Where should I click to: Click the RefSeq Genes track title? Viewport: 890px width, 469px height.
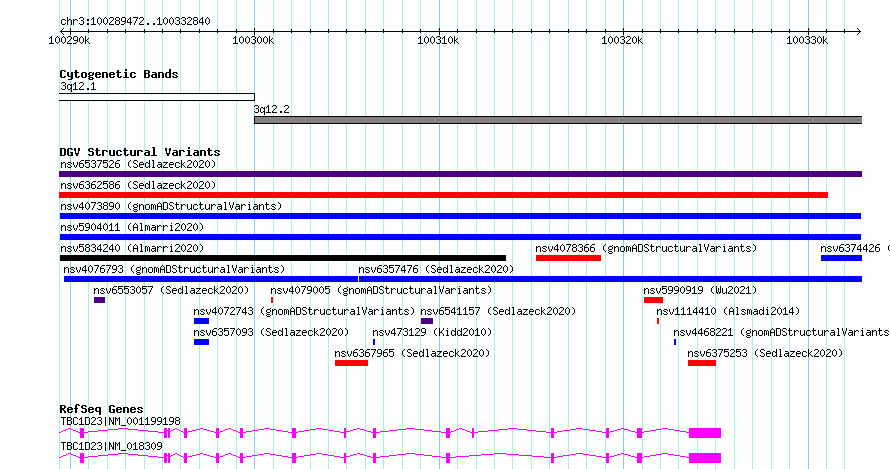[x=101, y=409]
